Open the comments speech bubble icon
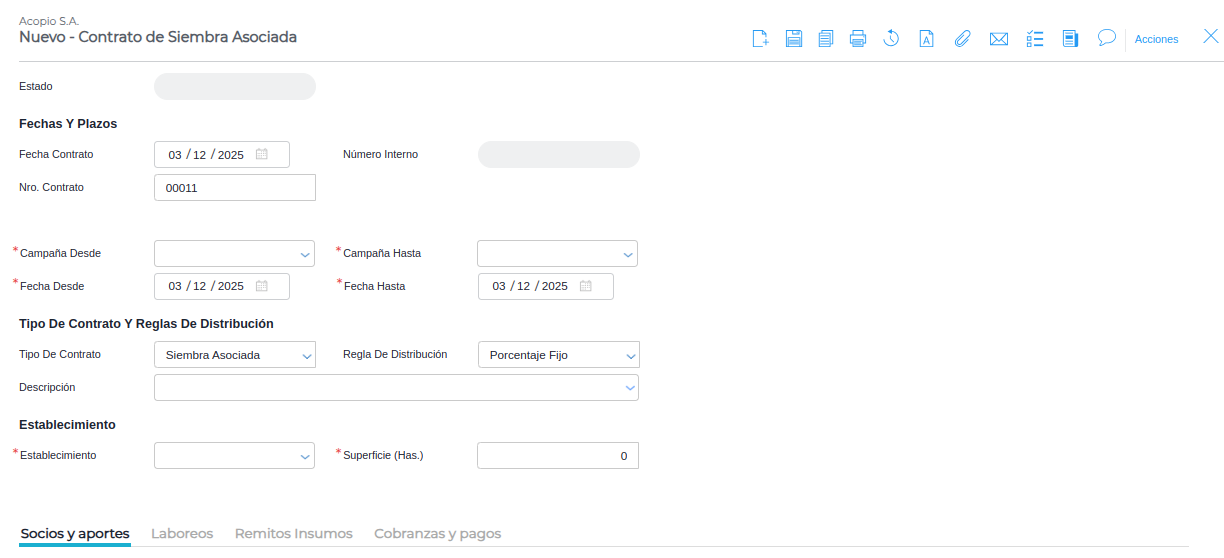 (x=1106, y=38)
